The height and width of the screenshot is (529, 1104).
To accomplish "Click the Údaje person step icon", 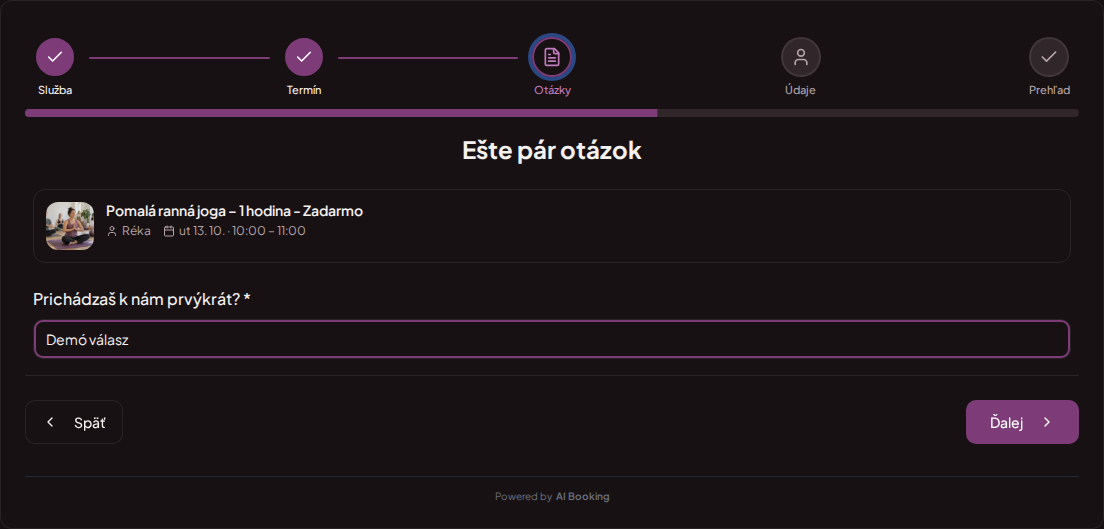I will pyautogui.click(x=801, y=57).
